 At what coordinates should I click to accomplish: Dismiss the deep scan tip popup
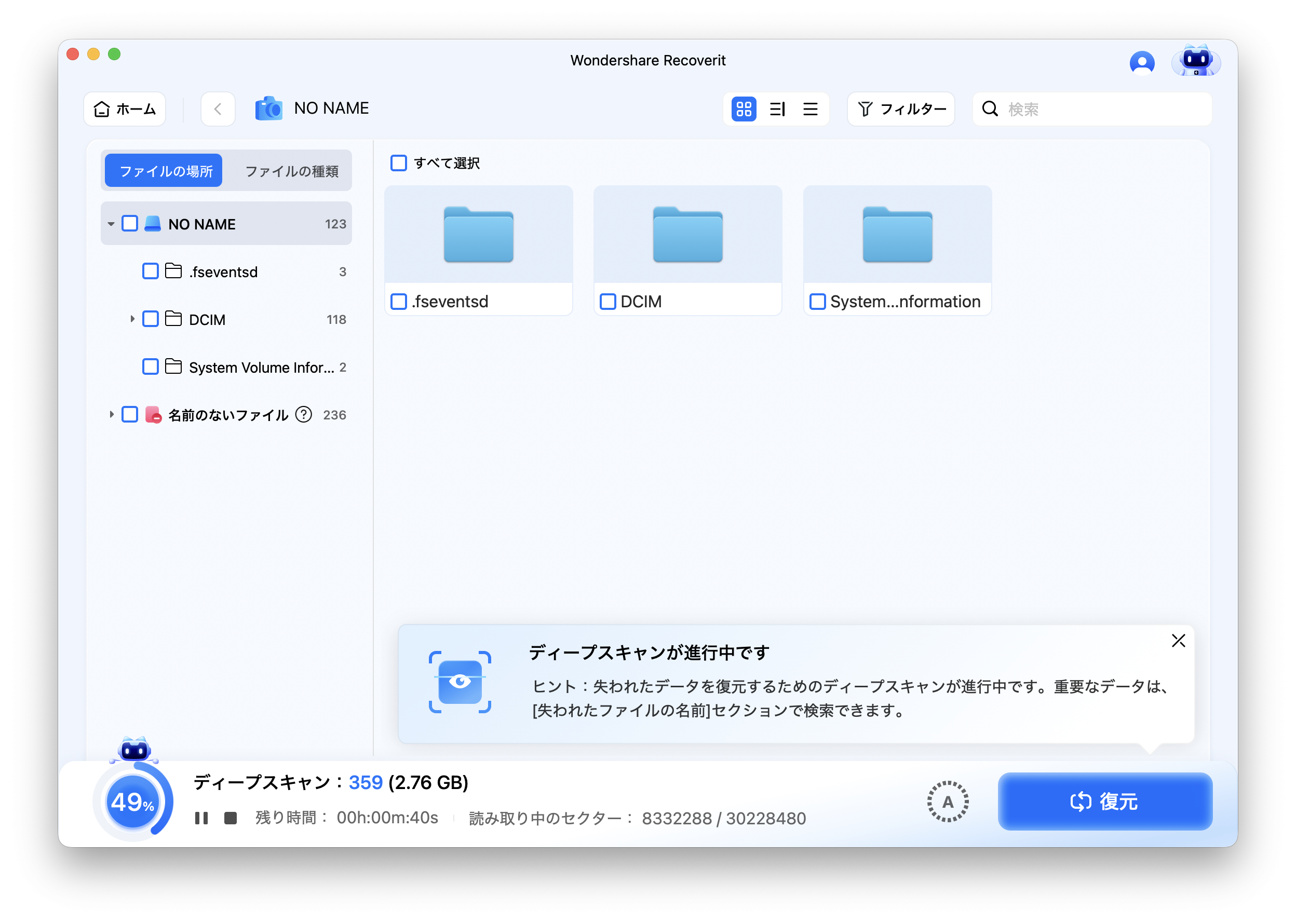pos(1178,641)
